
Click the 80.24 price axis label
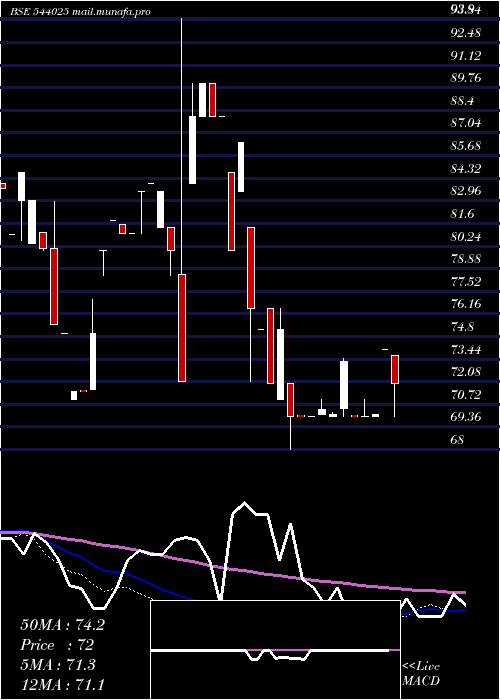coord(466,236)
